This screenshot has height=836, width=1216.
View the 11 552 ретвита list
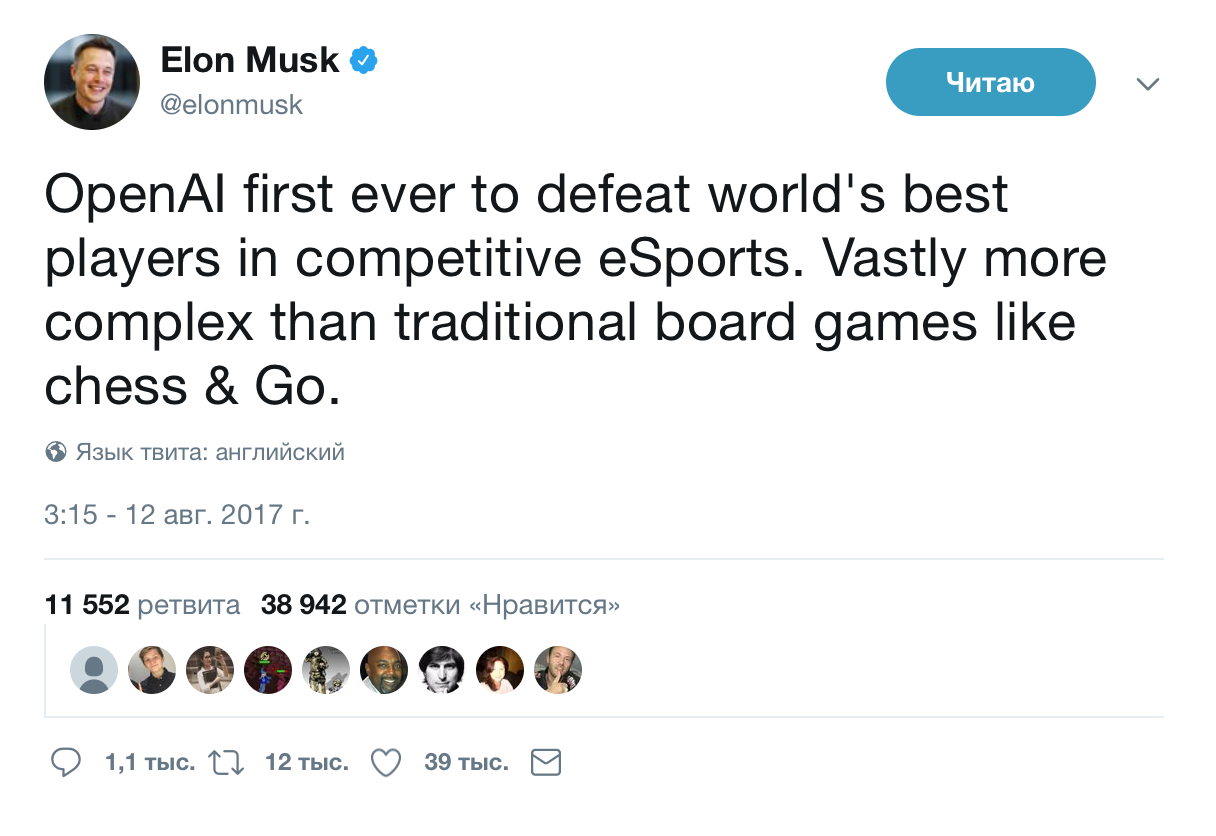click(143, 605)
